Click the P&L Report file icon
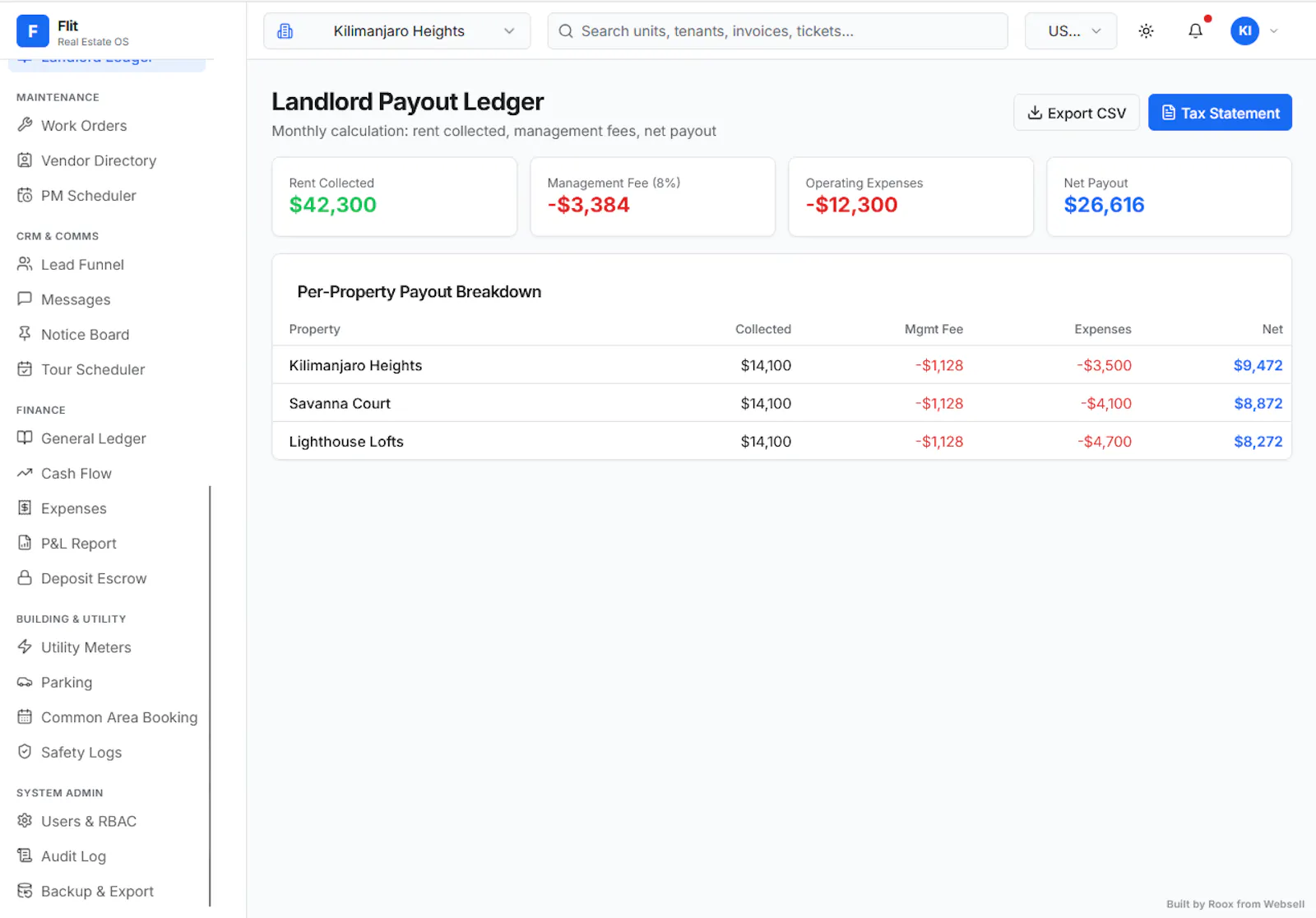This screenshot has width=1316, height=918. click(x=25, y=543)
